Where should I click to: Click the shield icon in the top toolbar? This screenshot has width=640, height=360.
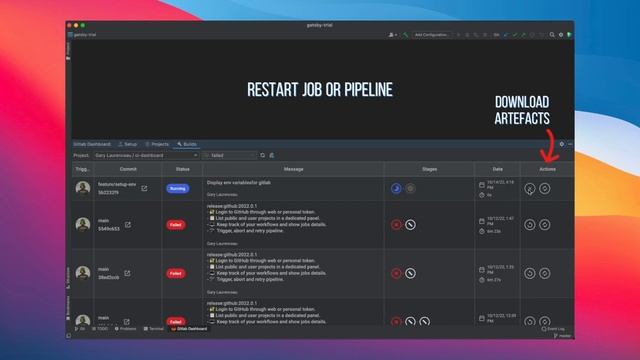pos(569,35)
